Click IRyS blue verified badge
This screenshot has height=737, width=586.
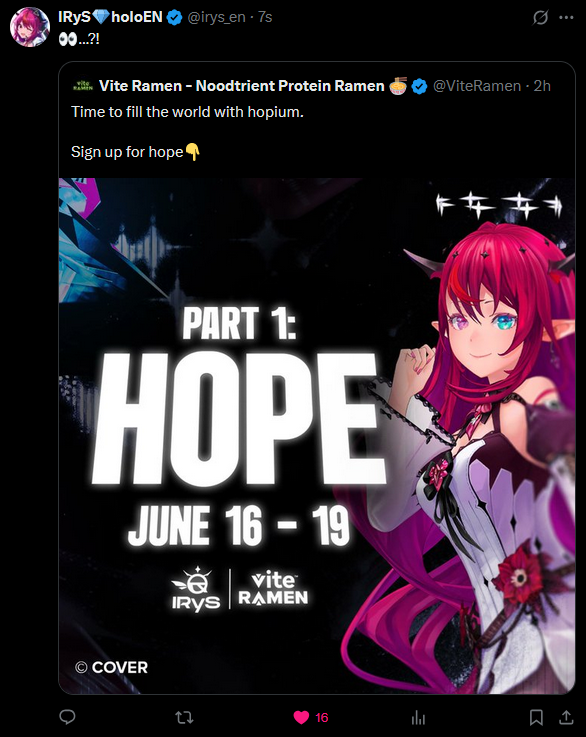point(175,18)
